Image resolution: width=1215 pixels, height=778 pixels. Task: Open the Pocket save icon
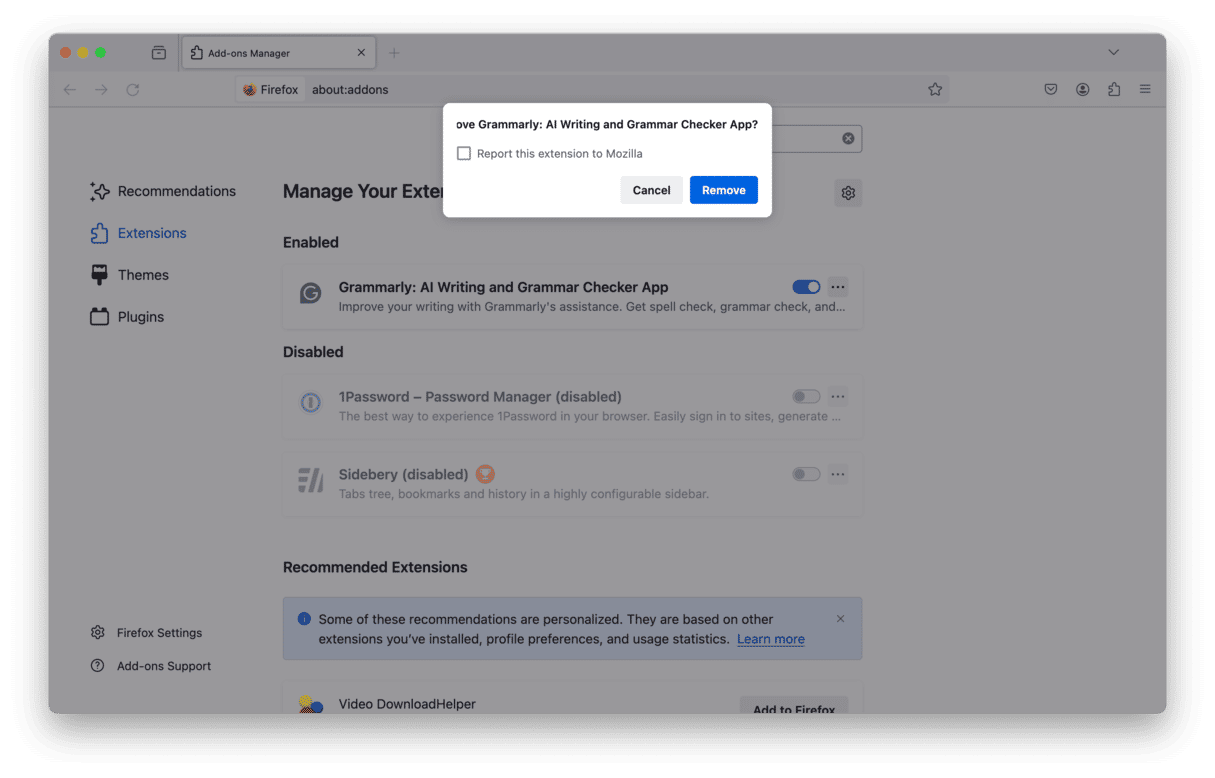[1051, 89]
